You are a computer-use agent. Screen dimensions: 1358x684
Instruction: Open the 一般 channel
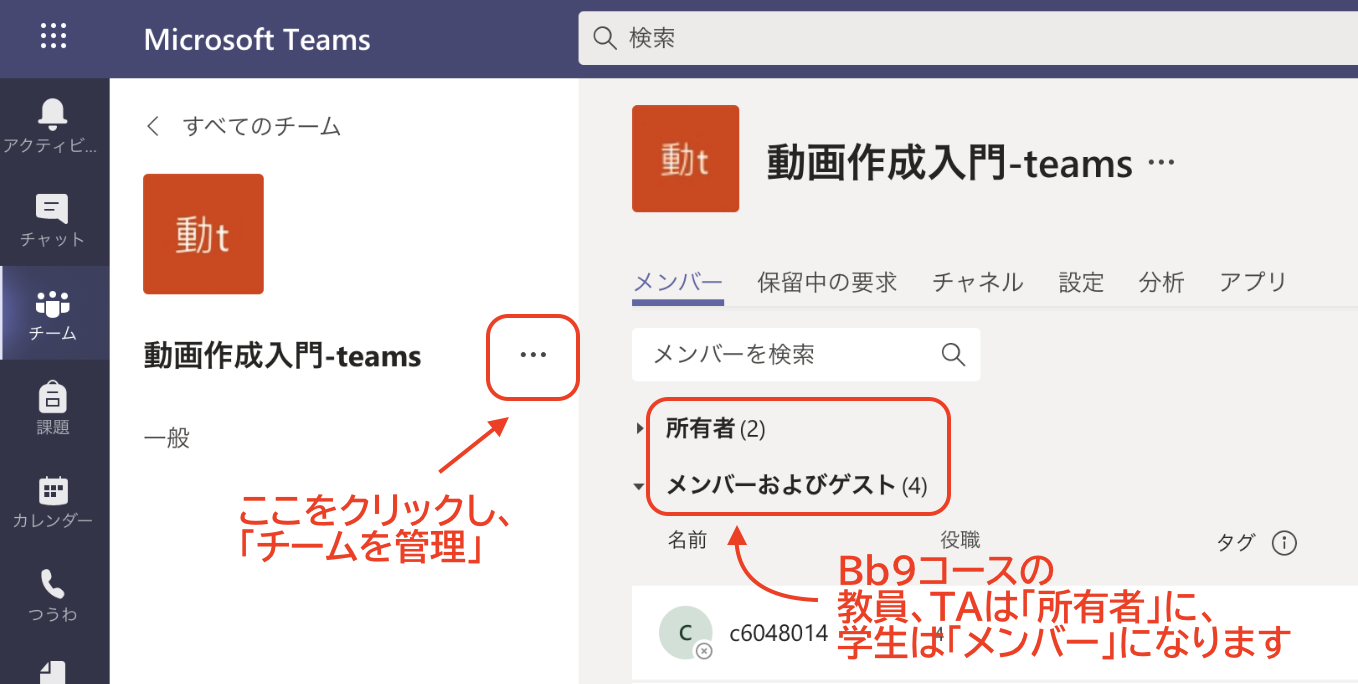(167, 437)
